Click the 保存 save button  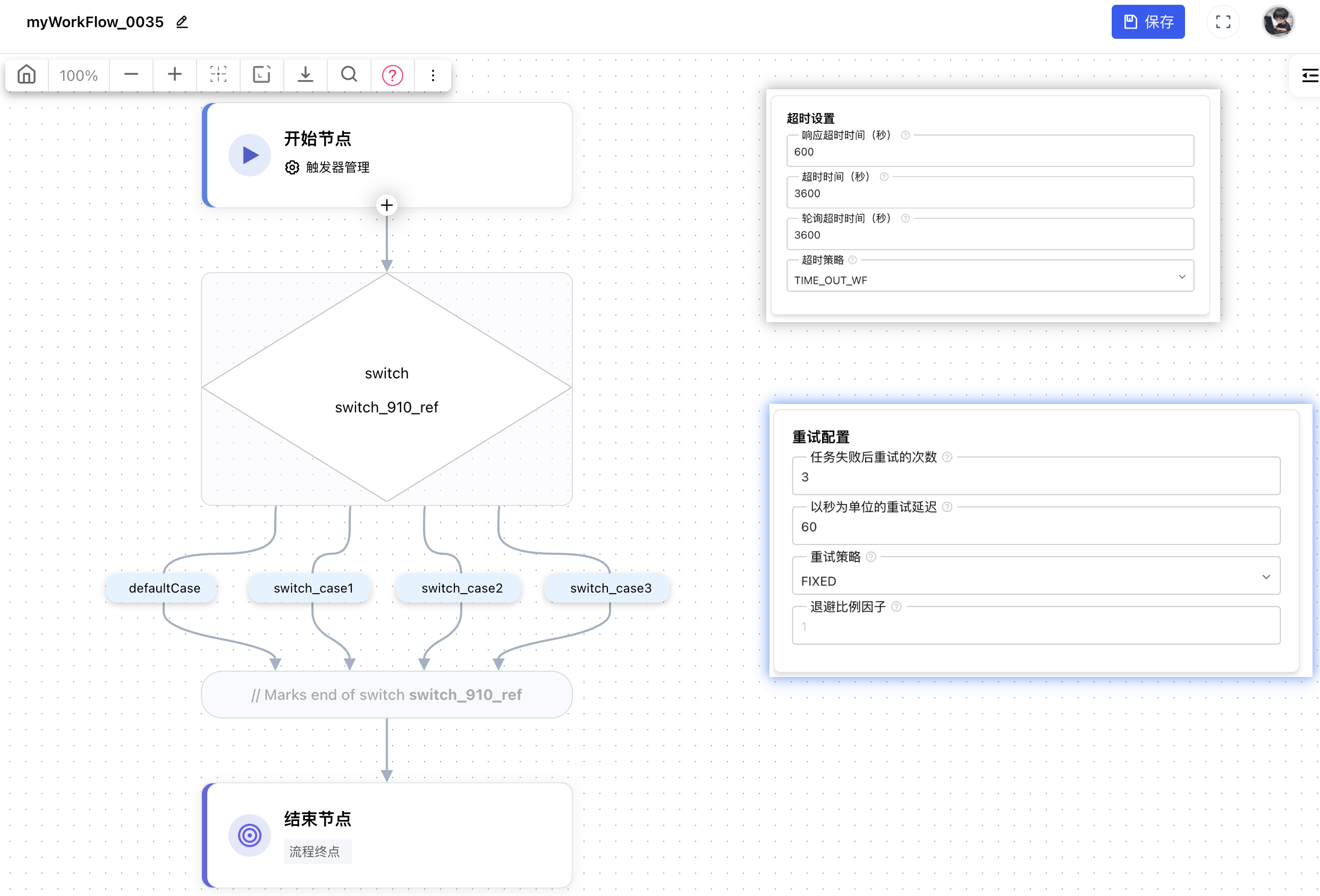(1148, 22)
